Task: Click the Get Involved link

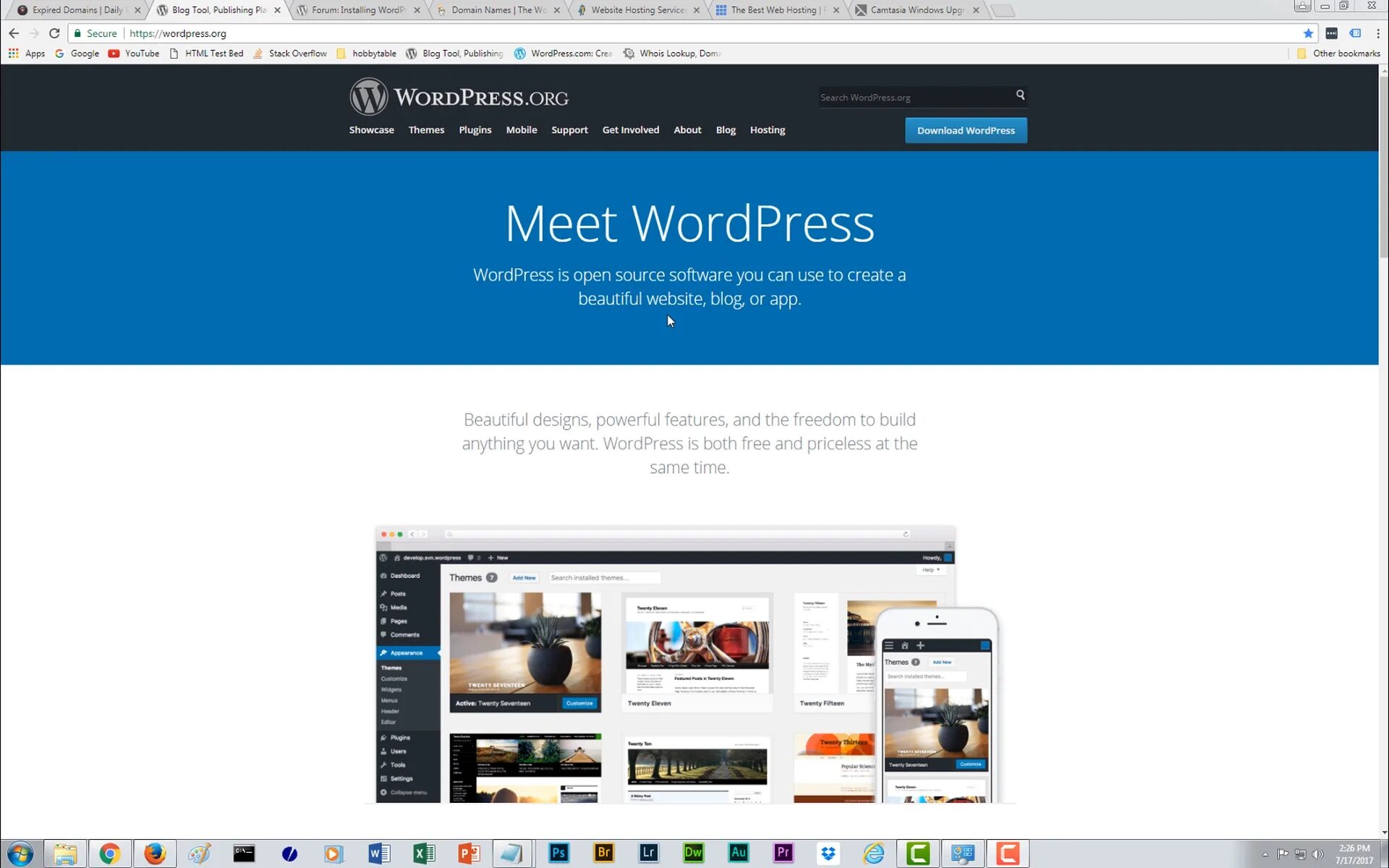Action: [630, 129]
